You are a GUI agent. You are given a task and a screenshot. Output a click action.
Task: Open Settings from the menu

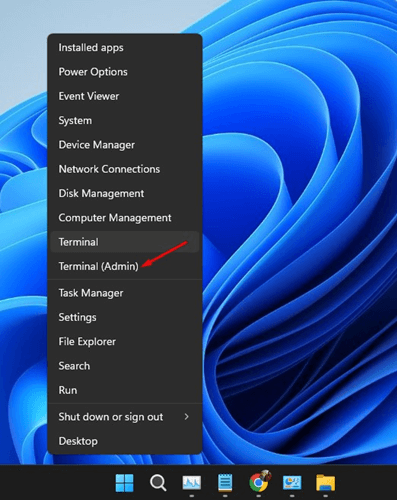pos(125,317)
